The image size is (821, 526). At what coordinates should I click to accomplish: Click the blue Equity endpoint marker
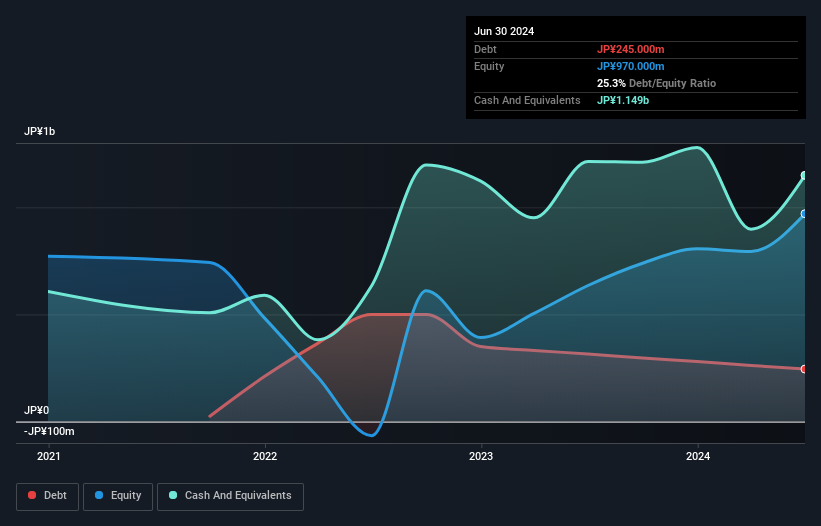(804, 214)
